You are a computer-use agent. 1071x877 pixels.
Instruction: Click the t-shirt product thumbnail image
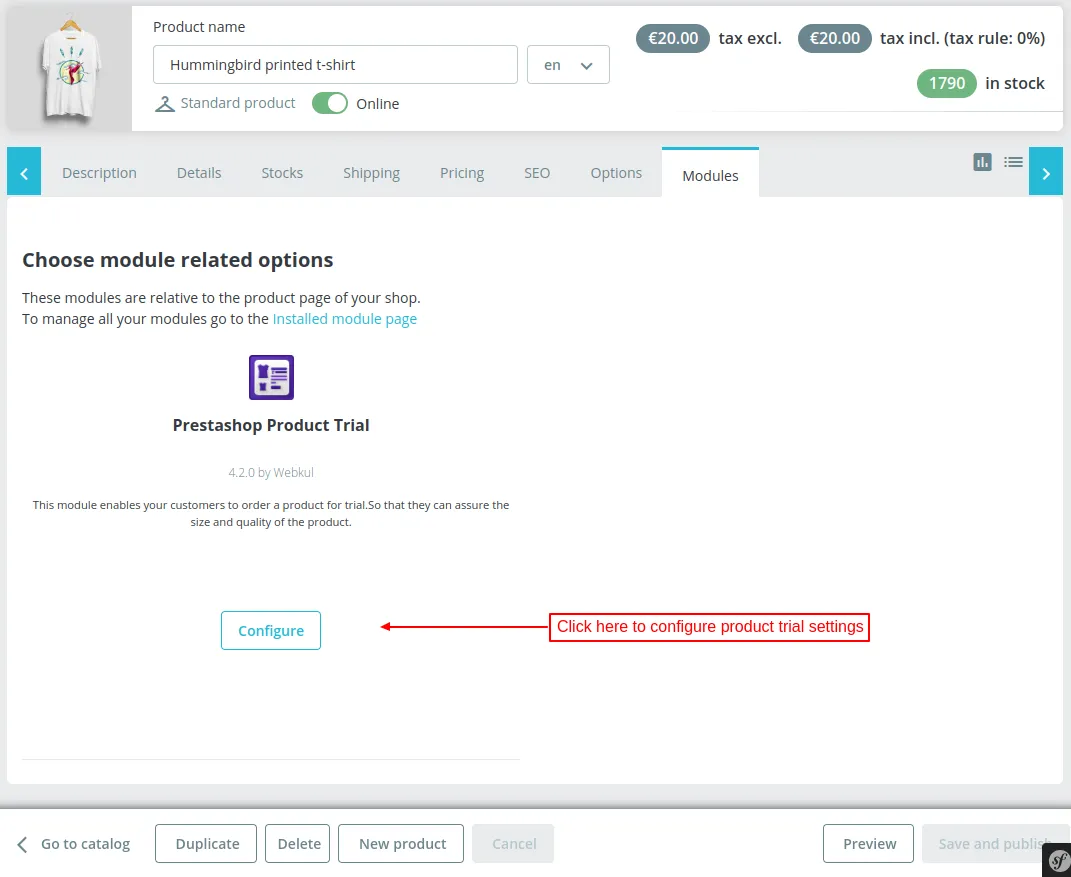point(70,70)
